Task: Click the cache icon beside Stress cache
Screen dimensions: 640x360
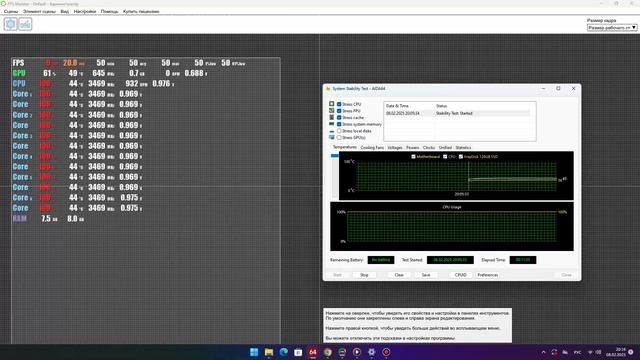Action: pos(331,117)
